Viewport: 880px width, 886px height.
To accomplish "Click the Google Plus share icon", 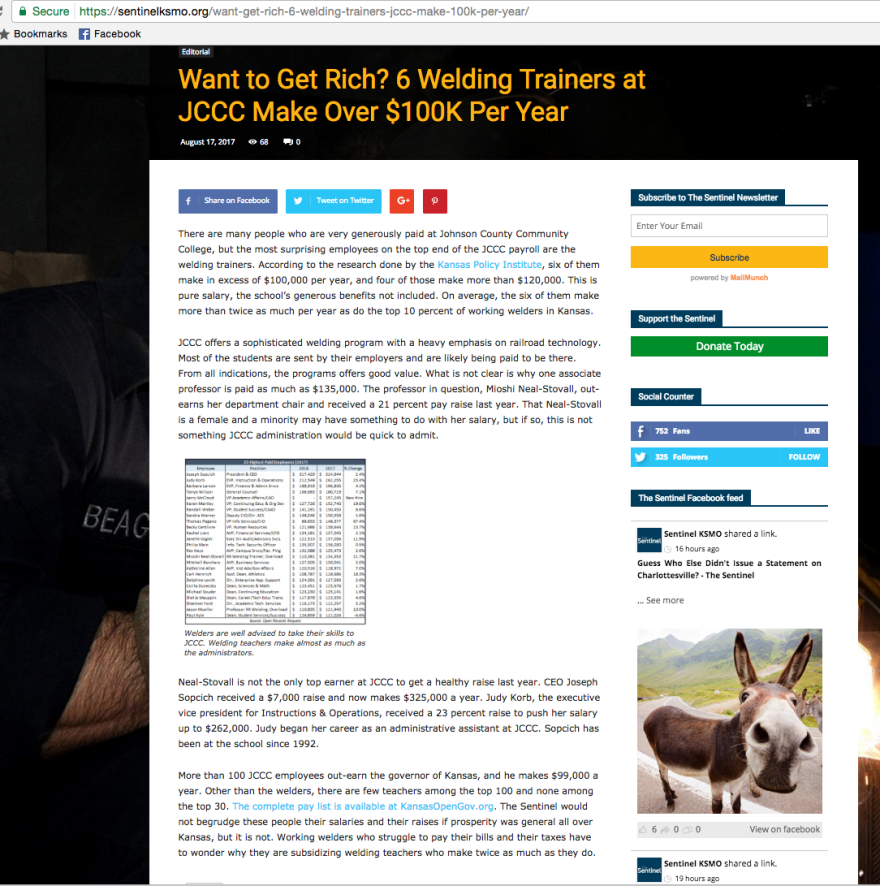I will tap(402, 201).
